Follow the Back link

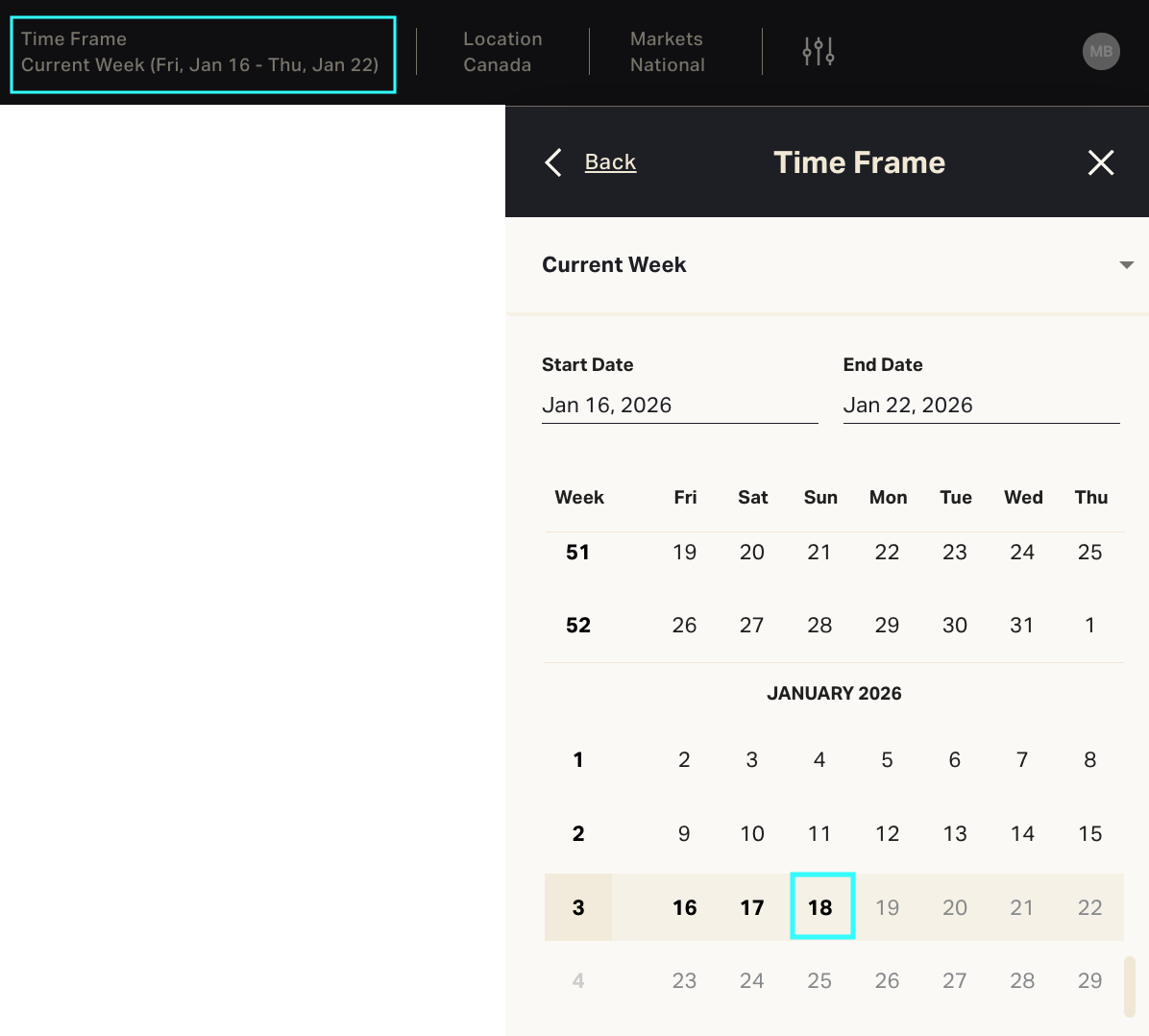610,162
